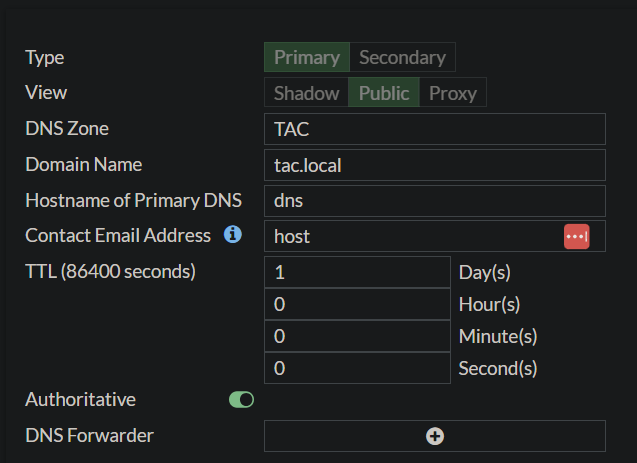The height and width of the screenshot is (463, 637).
Task: Click the Contact Email Address info icon
Action: (x=233, y=235)
